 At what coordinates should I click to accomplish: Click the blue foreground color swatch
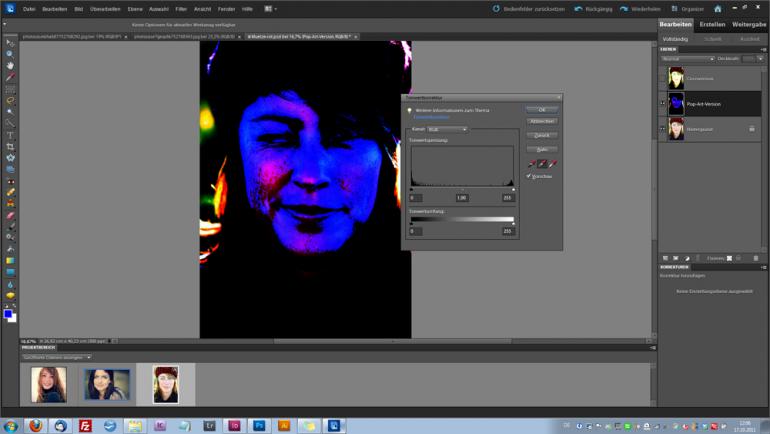[7, 314]
